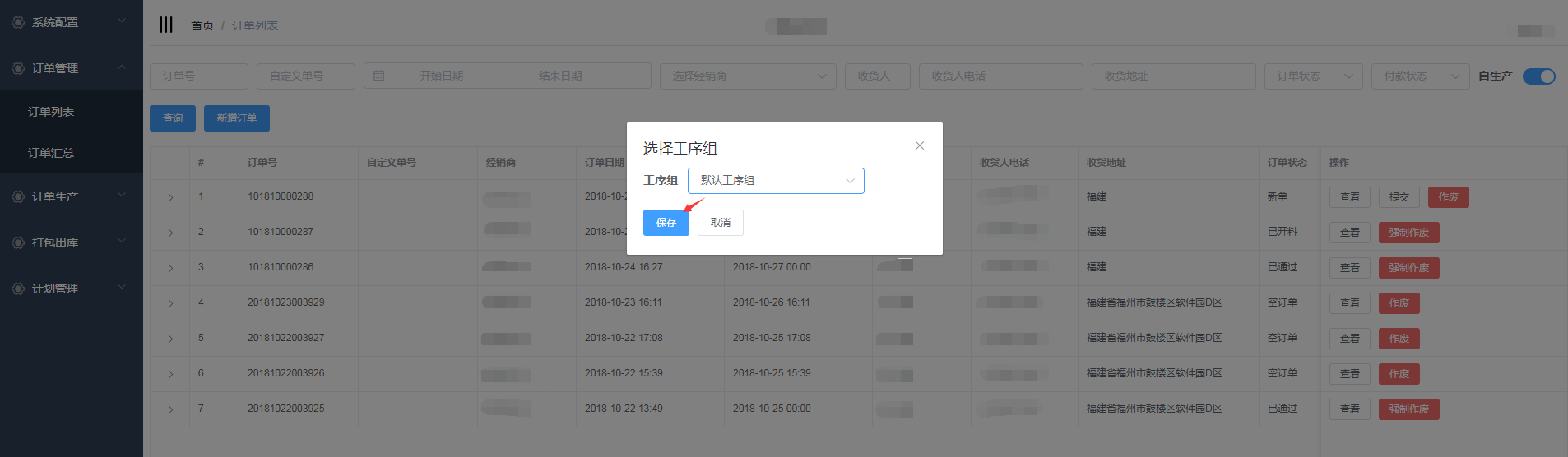Click the 订单生产 sidebar icon
1568x457 pixels.
pyautogui.click(x=18, y=196)
